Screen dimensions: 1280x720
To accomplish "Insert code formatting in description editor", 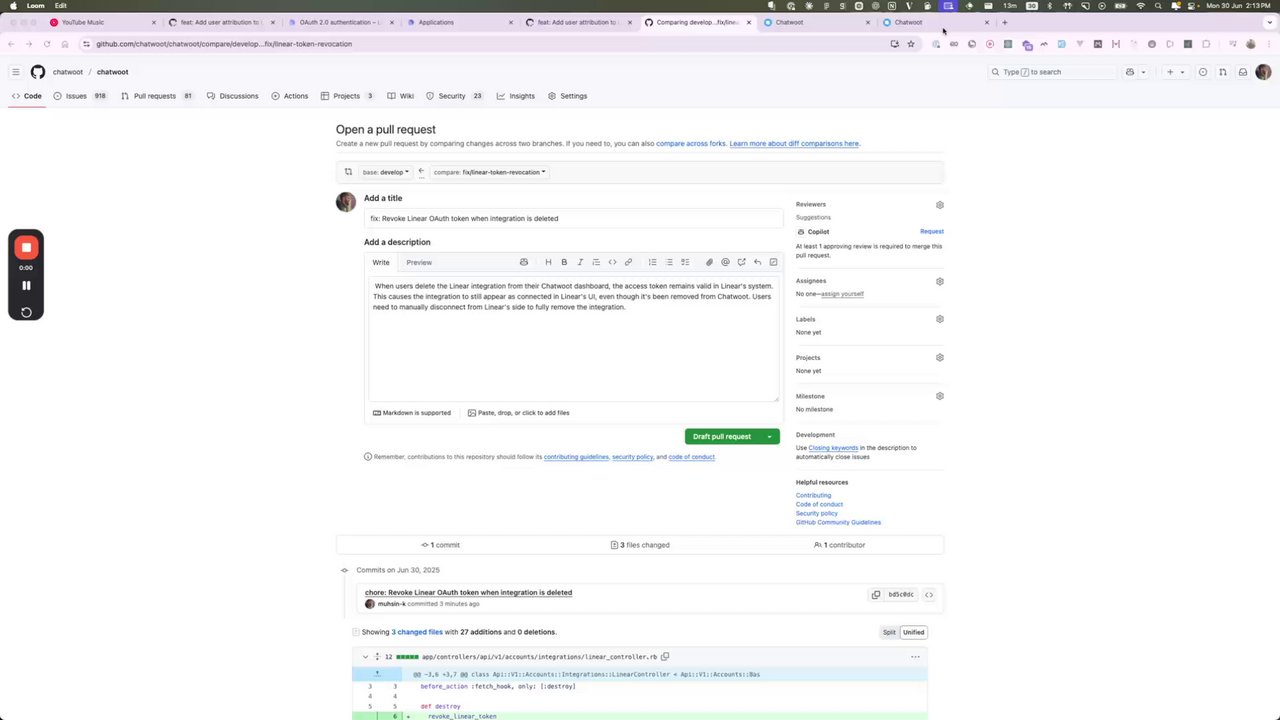I will [612, 262].
